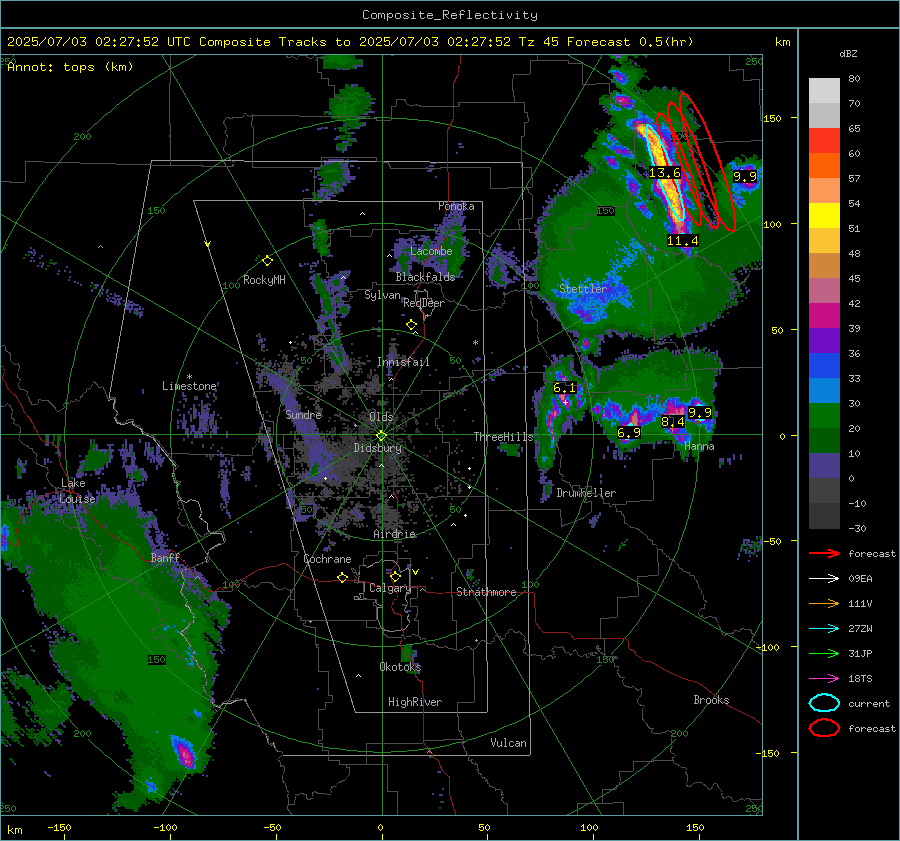This screenshot has width=900, height=841.
Task: Click the Lacombe city label
Action: coord(431,251)
